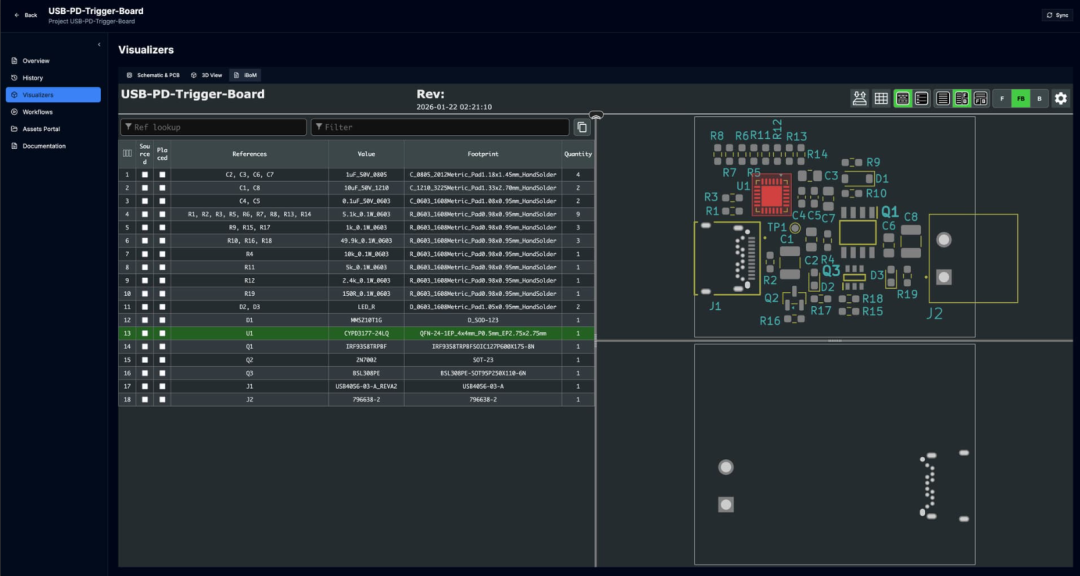Focus the Filter input field
The height and width of the screenshot is (576, 1080).
coord(440,127)
